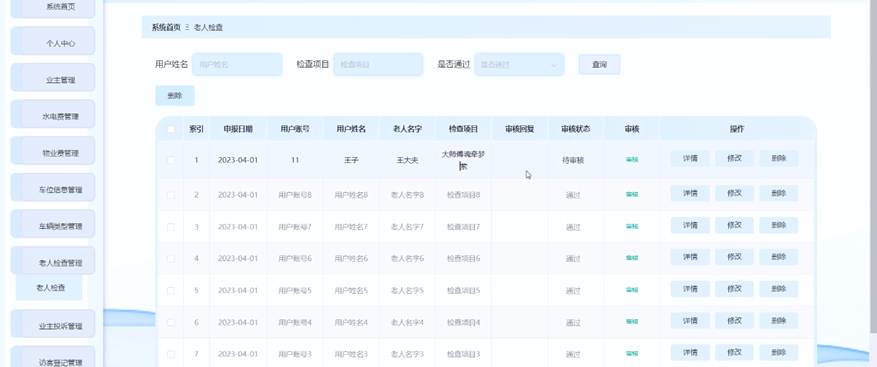Check the checkbox for row 5
This screenshot has height=367, width=877.
coord(171,290)
